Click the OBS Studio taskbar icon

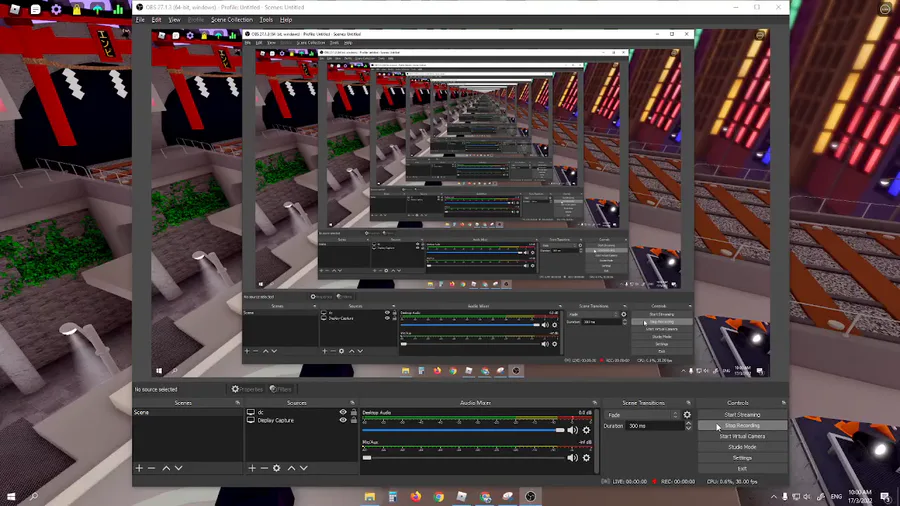tap(530, 496)
